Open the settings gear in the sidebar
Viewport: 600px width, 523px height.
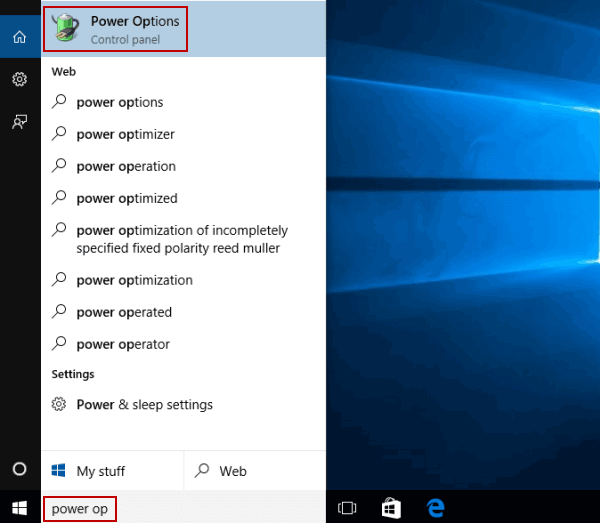pyautogui.click(x=20, y=79)
